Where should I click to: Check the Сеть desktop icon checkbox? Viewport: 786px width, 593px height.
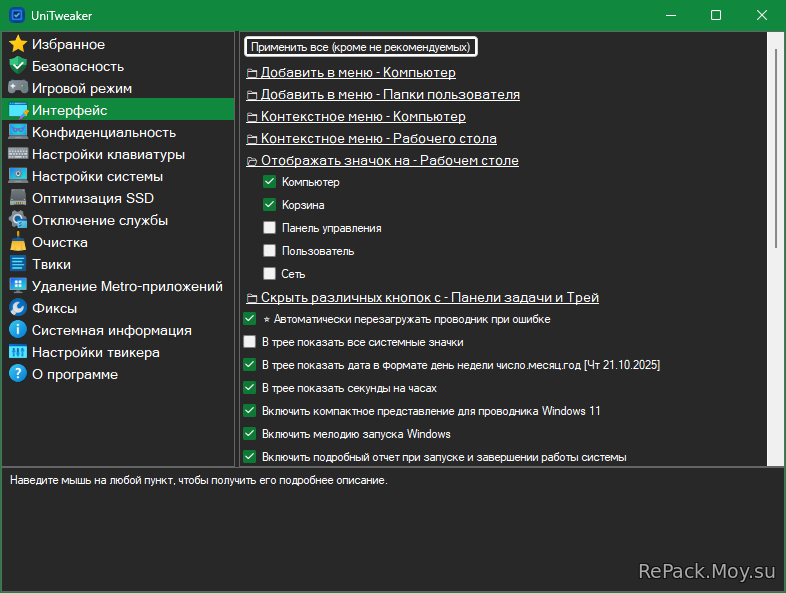[269, 274]
